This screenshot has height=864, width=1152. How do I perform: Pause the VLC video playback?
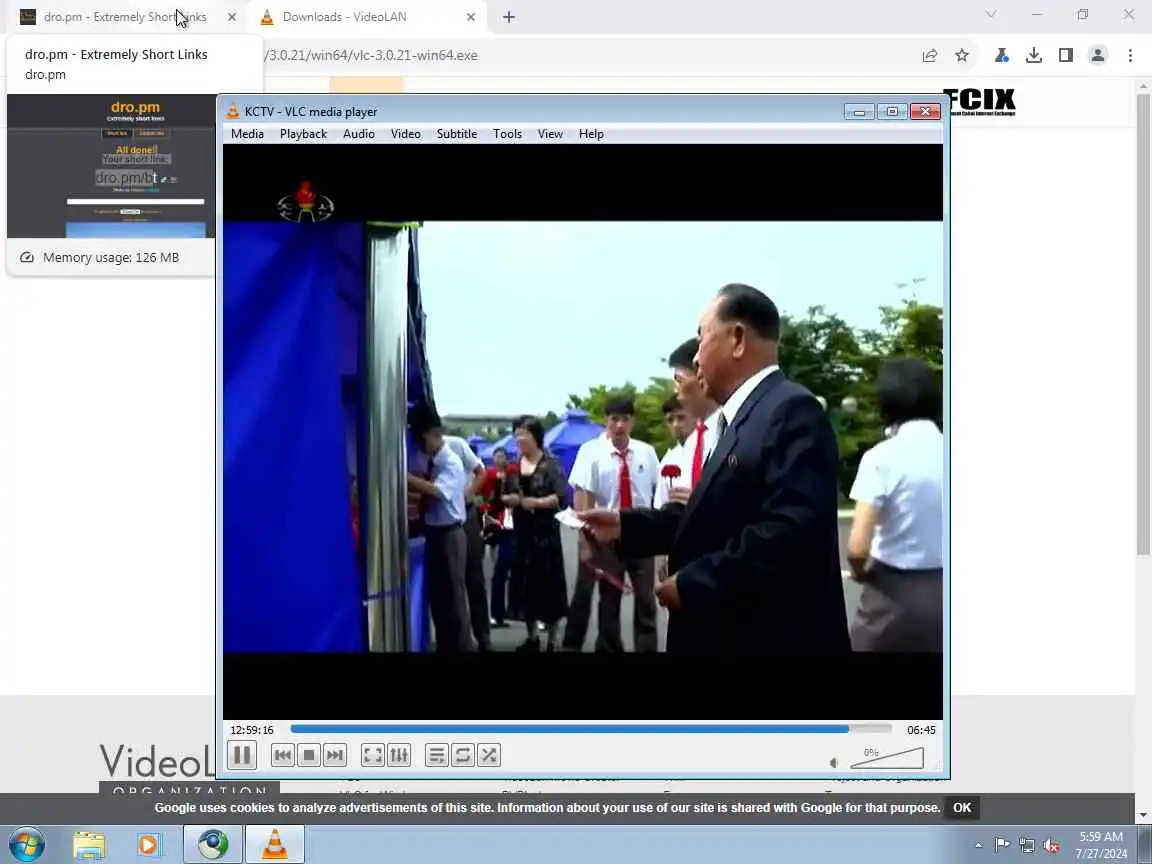pos(242,755)
